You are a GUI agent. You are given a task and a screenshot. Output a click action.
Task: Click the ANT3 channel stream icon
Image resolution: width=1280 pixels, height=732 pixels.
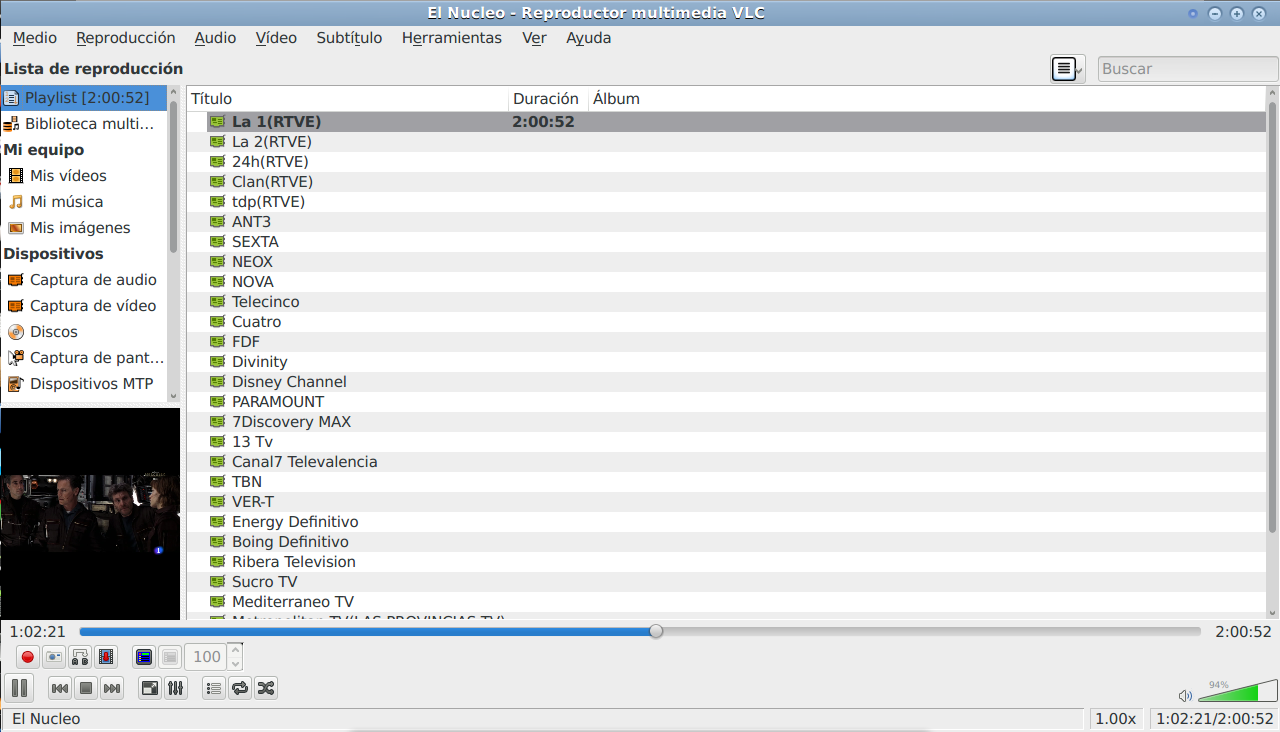[x=217, y=222]
